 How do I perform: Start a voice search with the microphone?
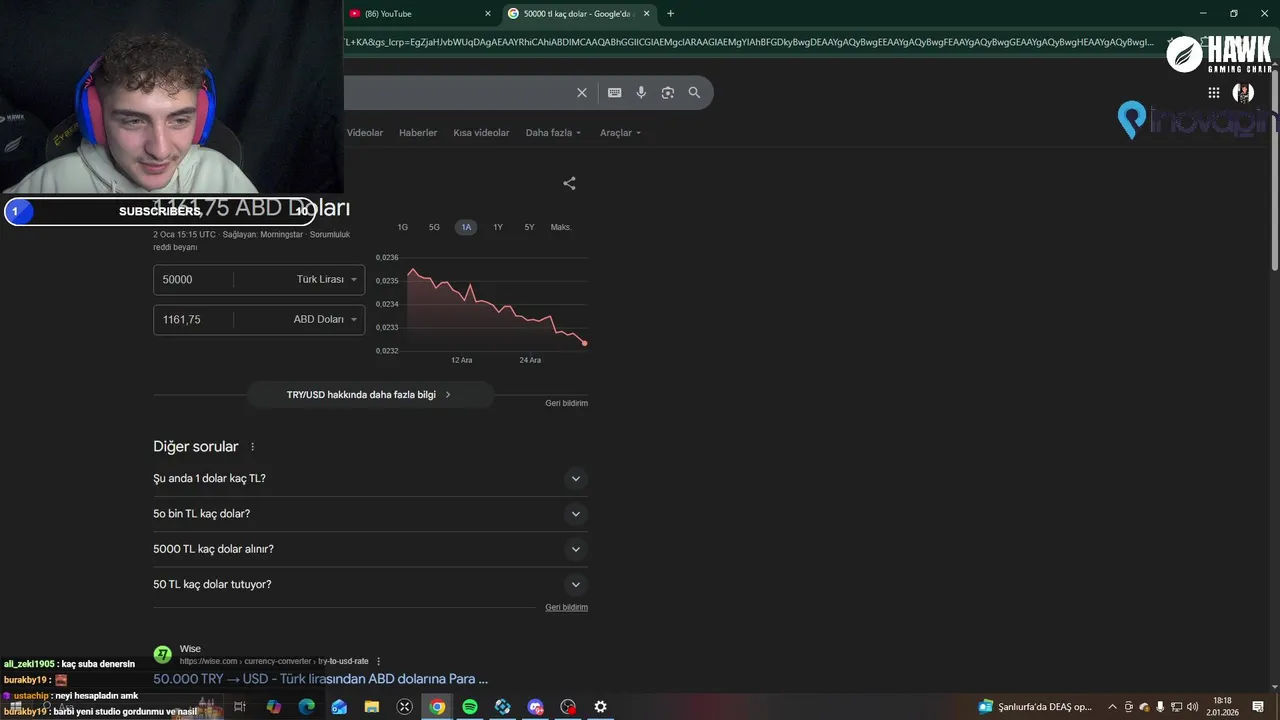click(x=641, y=93)
